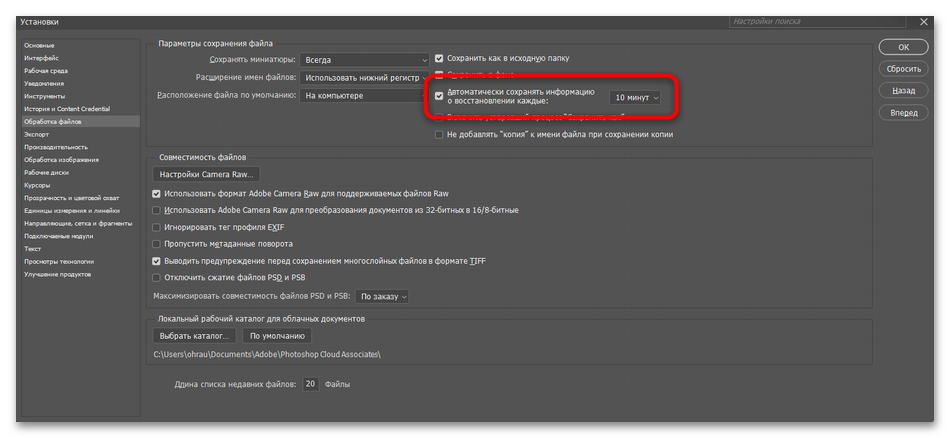Expand the Сохранять миниатюры dropdown (Всегда)
This screenshot has height=438, width=950.
pos(366,60)
